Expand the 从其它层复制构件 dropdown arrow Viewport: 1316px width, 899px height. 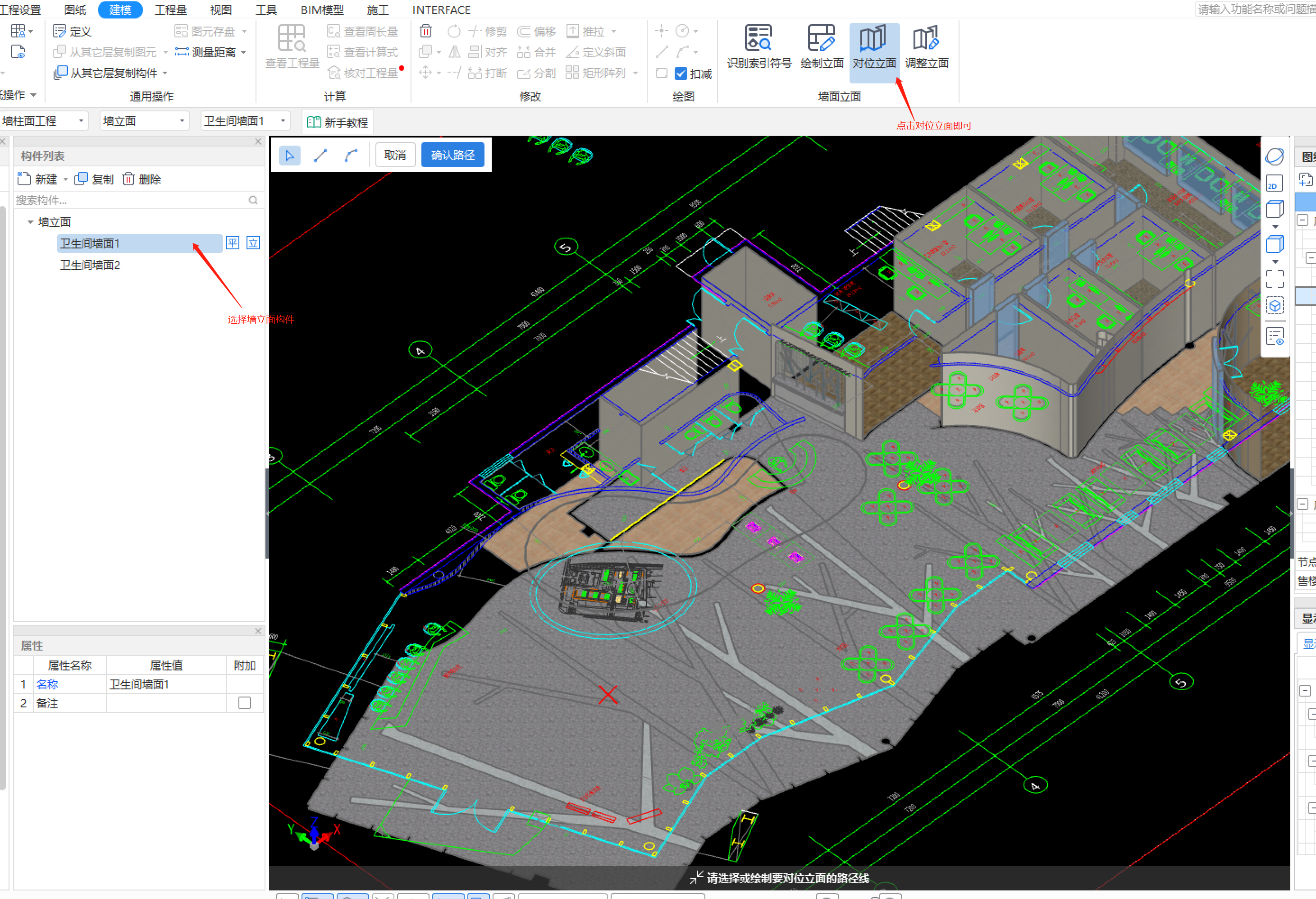(165, 73)
